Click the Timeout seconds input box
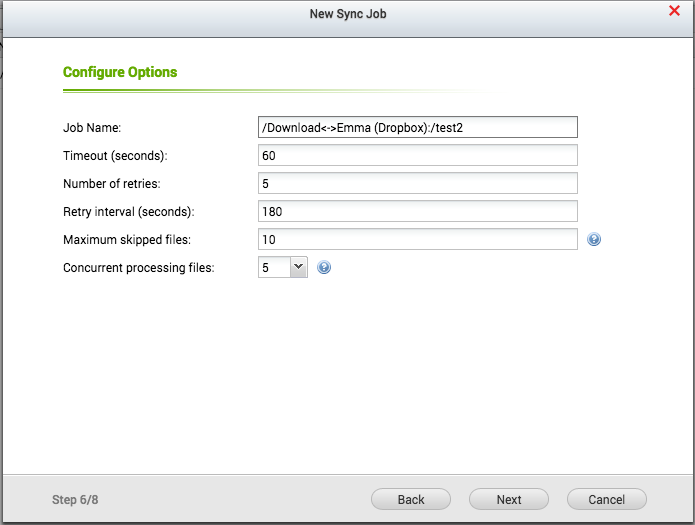This screenshot has height=525, width=695. pos(417,155)
